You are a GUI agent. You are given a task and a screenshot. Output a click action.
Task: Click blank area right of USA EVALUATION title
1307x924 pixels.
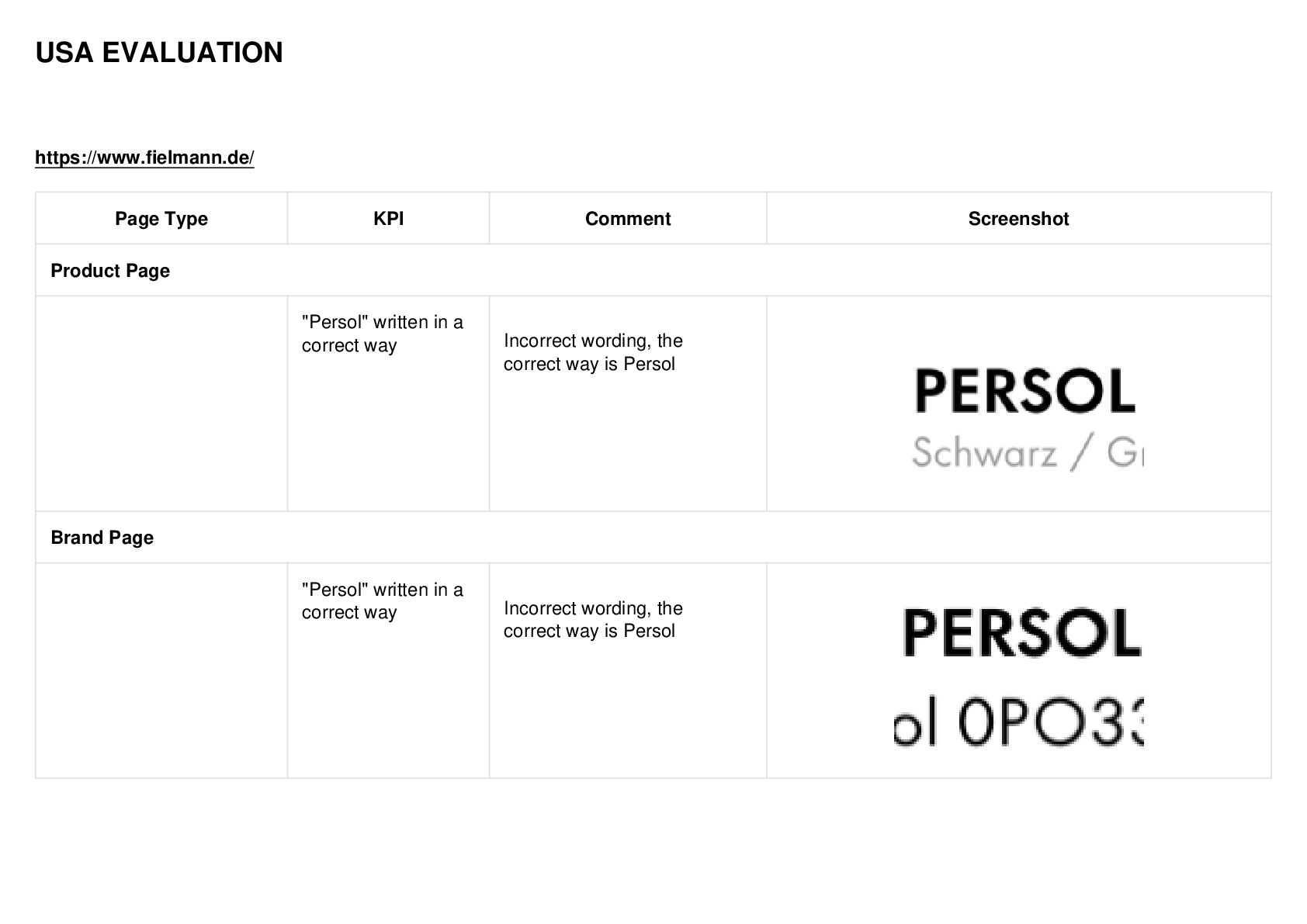776,53
